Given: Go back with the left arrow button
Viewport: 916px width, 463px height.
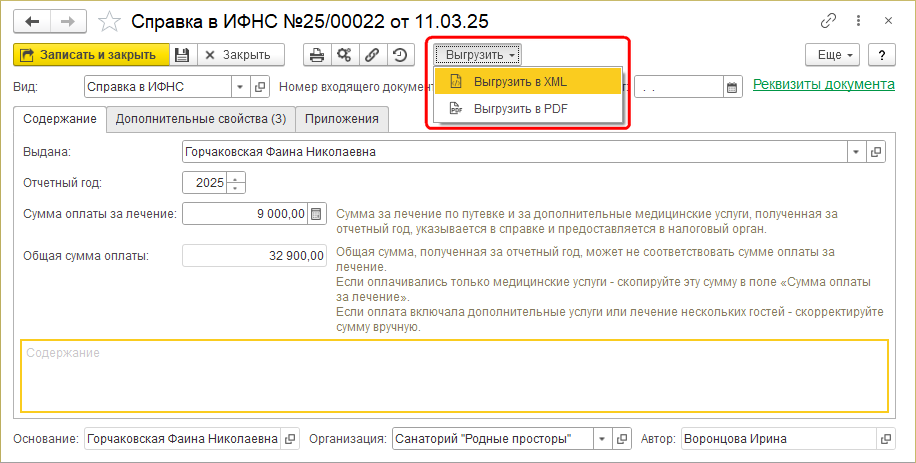Looking at the screenshot, I should pyautogui.click(x=32, y=22).
